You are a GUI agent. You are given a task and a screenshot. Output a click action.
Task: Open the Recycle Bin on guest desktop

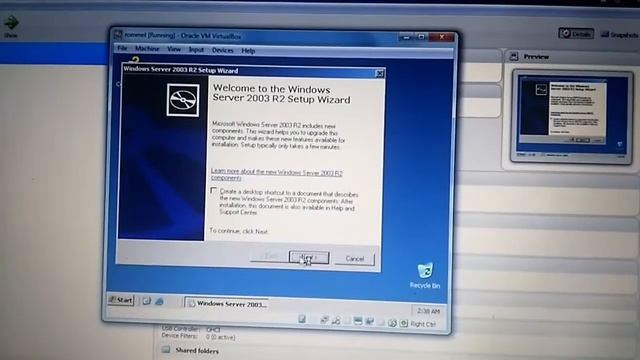coord(425,276)
